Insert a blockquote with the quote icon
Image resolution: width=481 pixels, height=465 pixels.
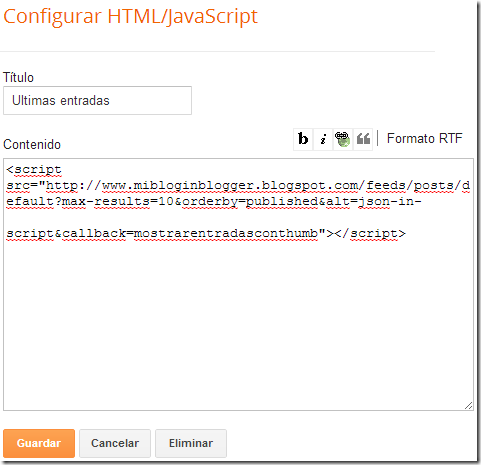point(363,139)
